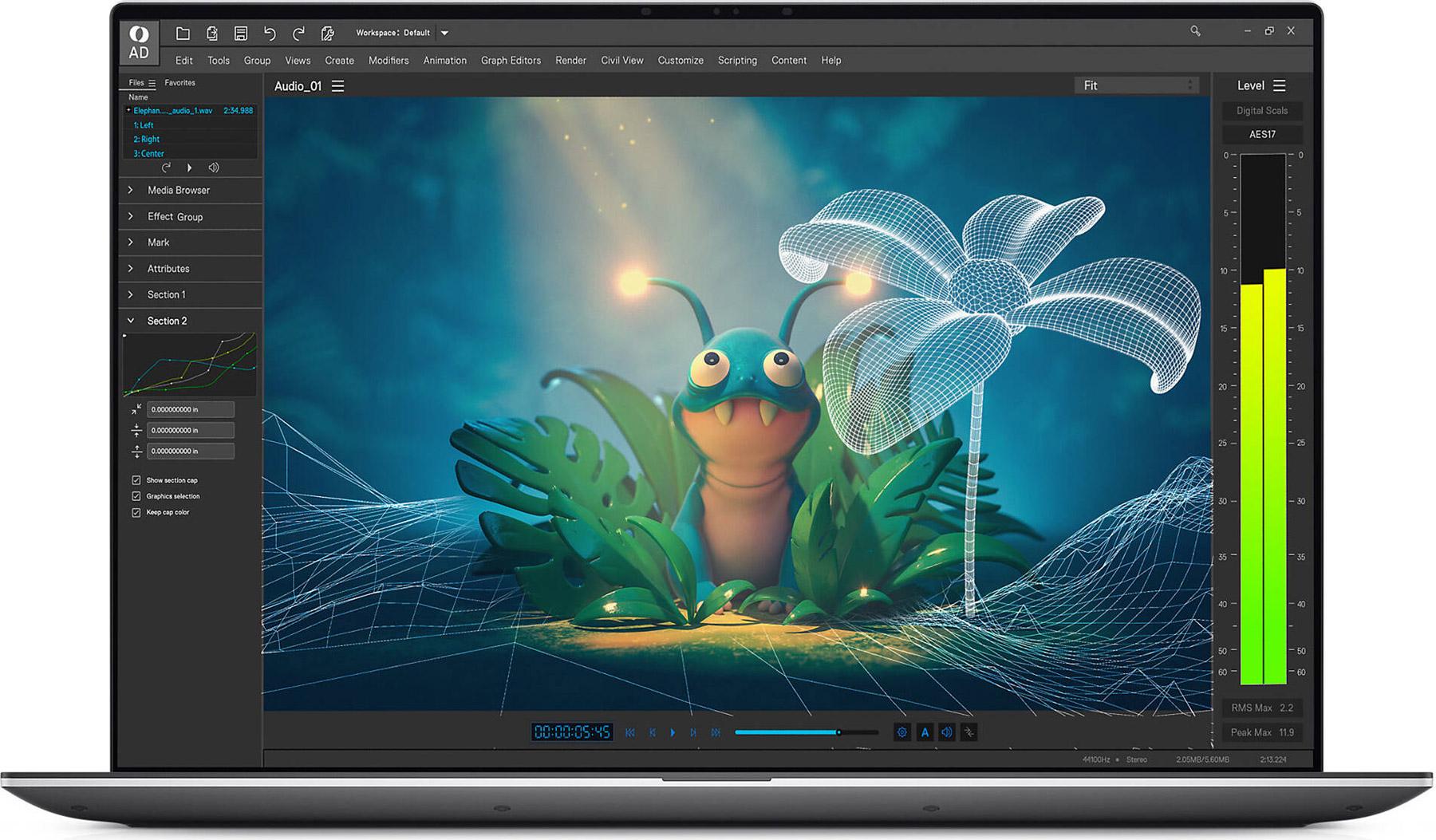Screen dimensions: 1436x840
Task: Toggle the Show section cap checkbox
Action: (x=136, y=480)
